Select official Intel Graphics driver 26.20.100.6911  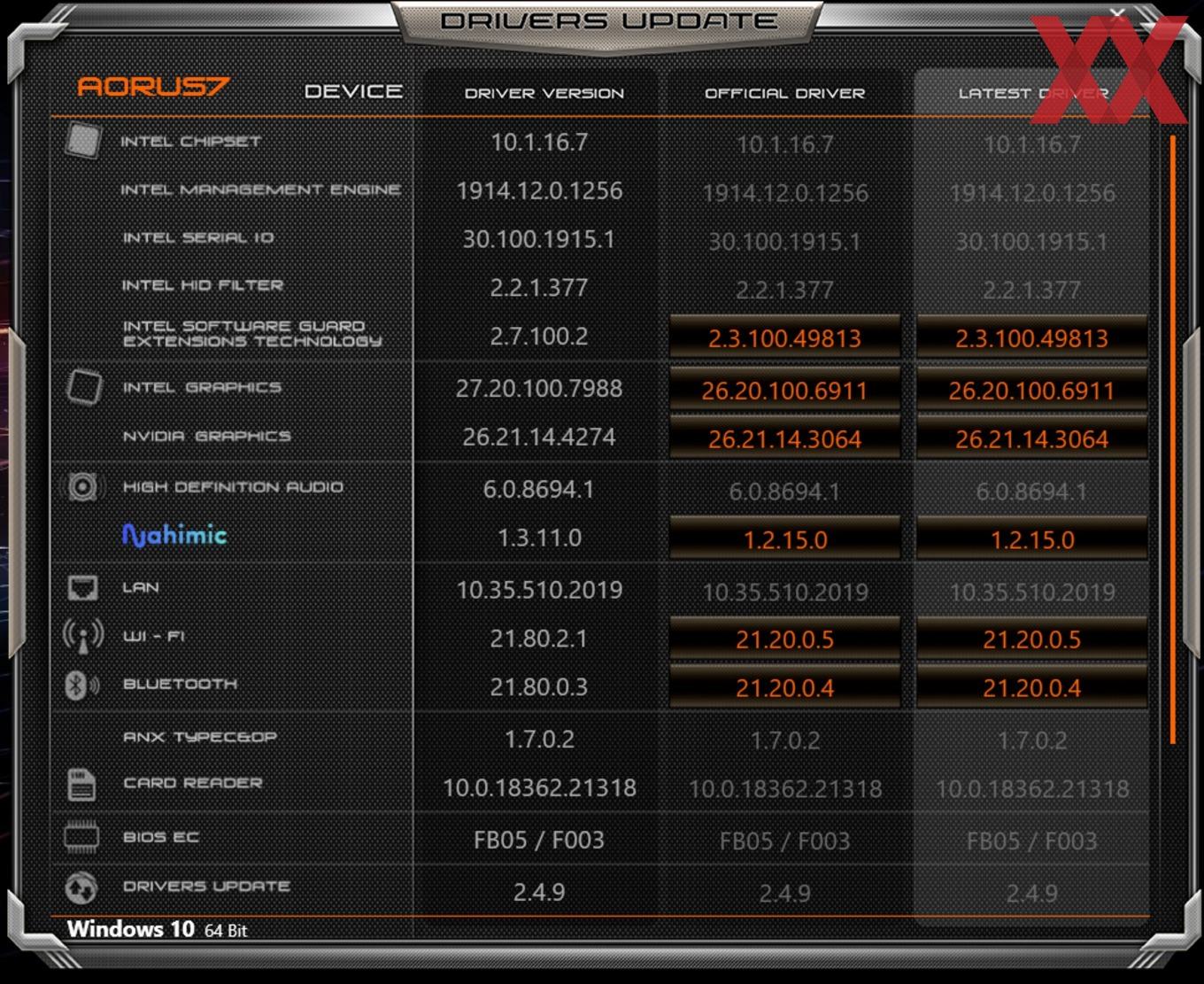[784, 390]
